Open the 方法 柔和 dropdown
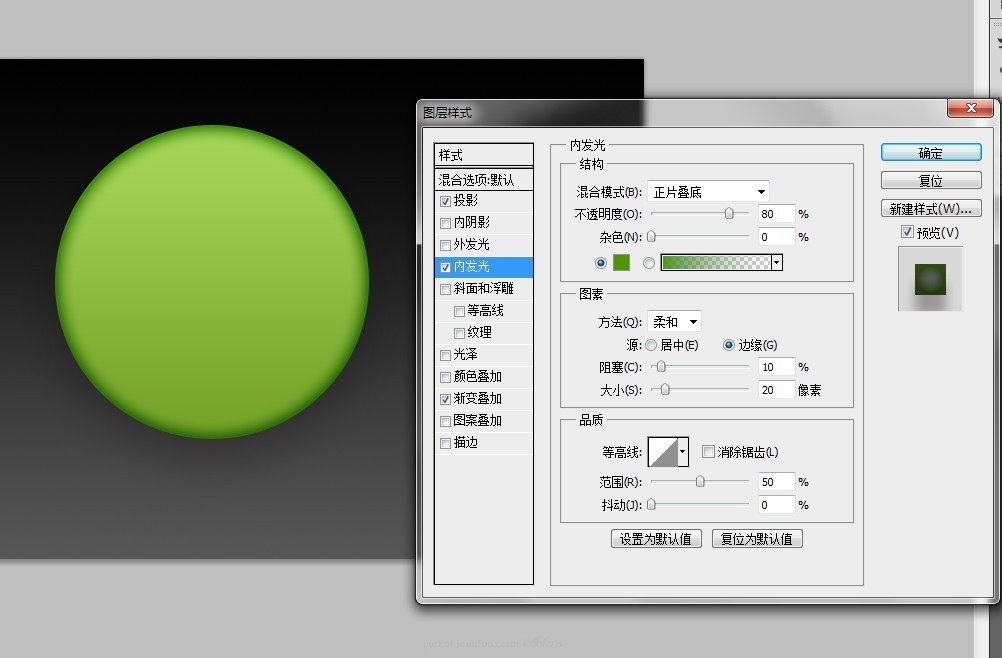 click(x=673, y=322)
